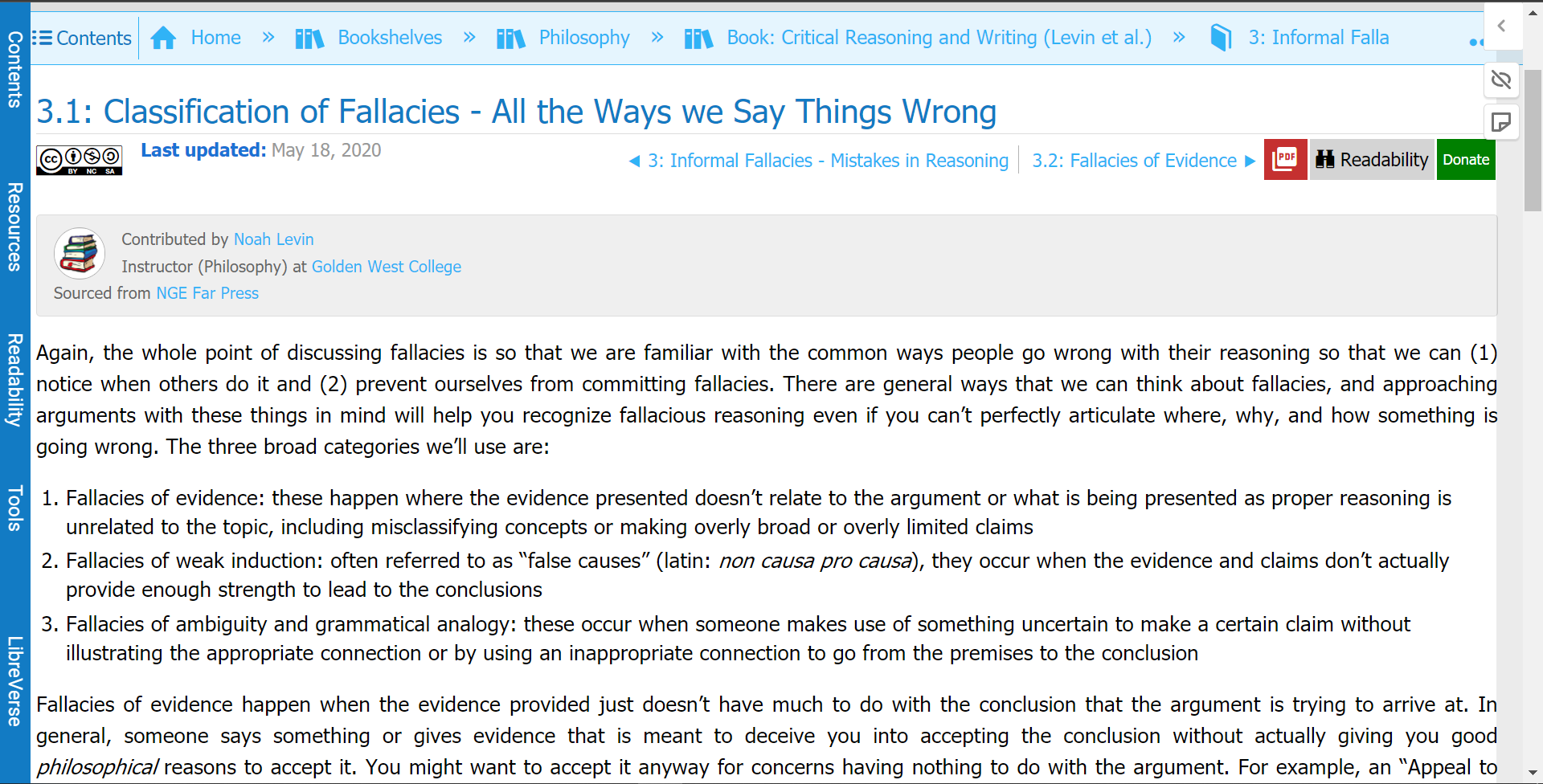Click the sticky note icon on right
The height and width of the screenshot is (784, 1543).
[x=1500, y=122]
